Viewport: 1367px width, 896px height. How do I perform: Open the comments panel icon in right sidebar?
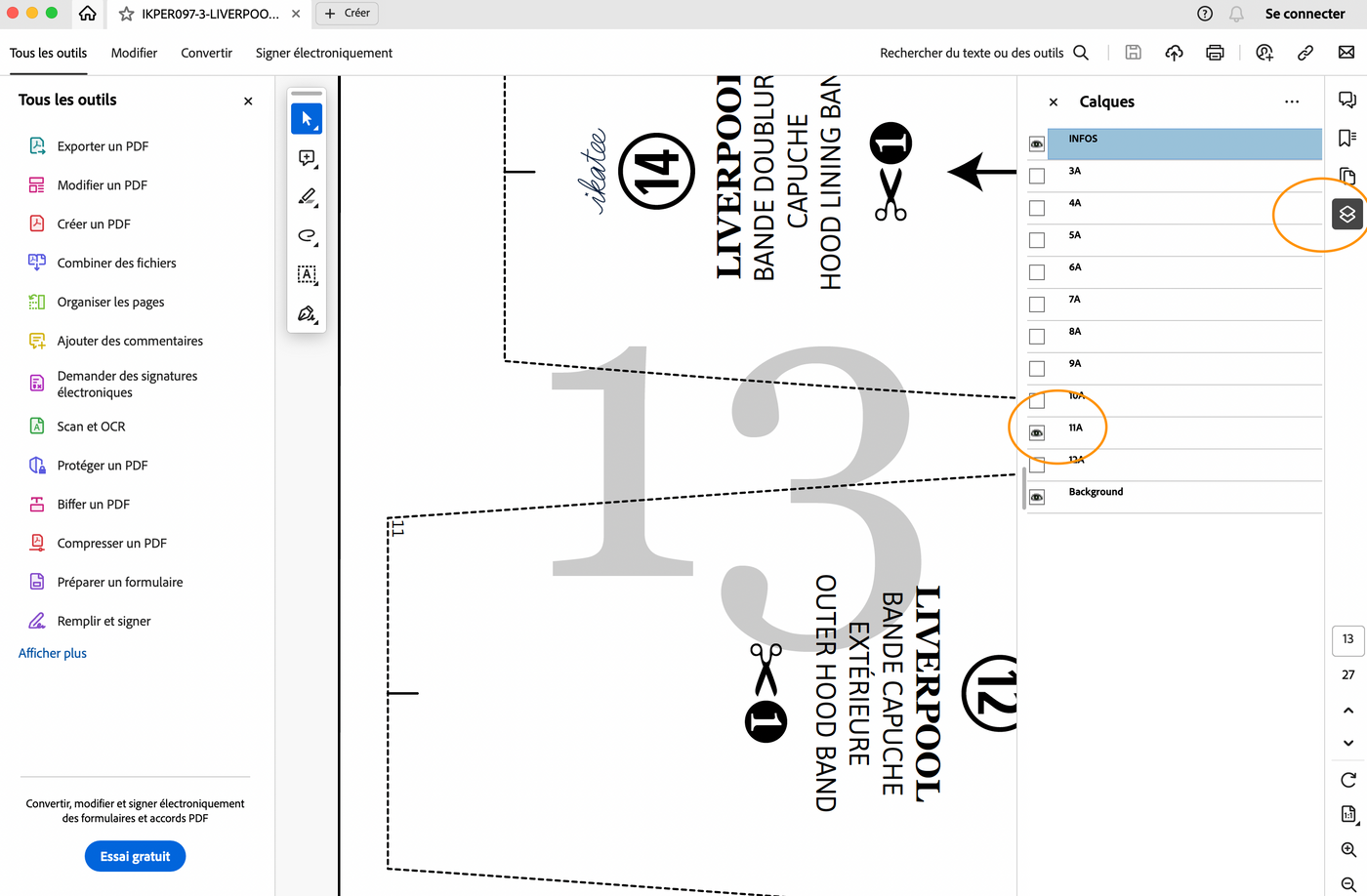click(x=1347, y=101)
